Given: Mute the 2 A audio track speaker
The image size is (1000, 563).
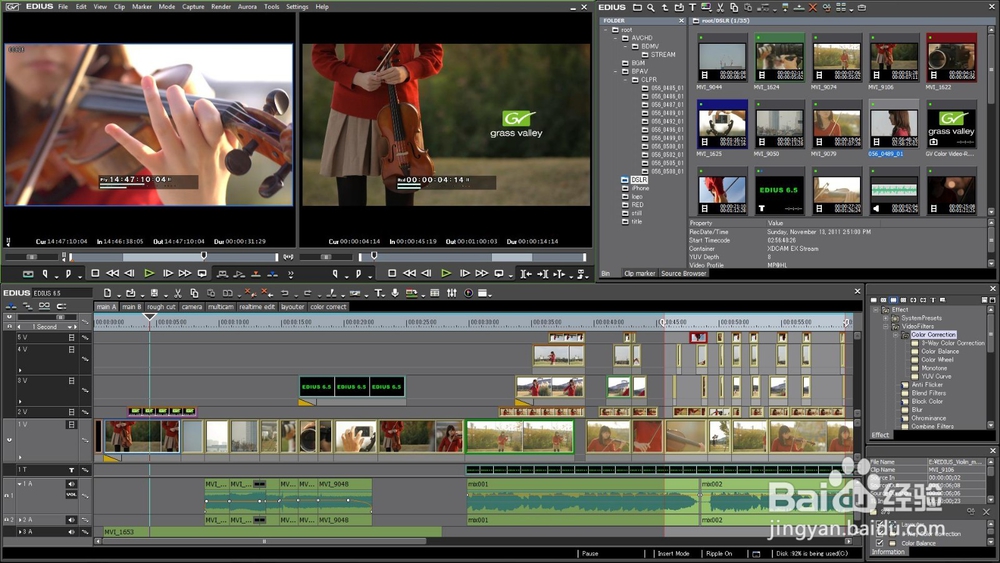Looking at the screenshot, I should point(71,520).
